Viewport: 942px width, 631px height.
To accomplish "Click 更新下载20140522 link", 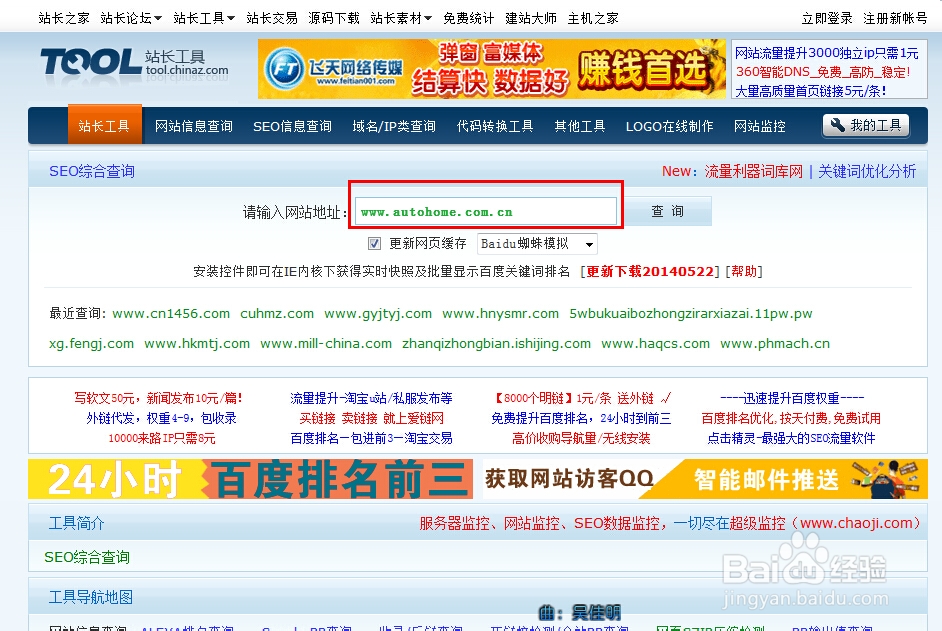I will click(x=649, y=272).
